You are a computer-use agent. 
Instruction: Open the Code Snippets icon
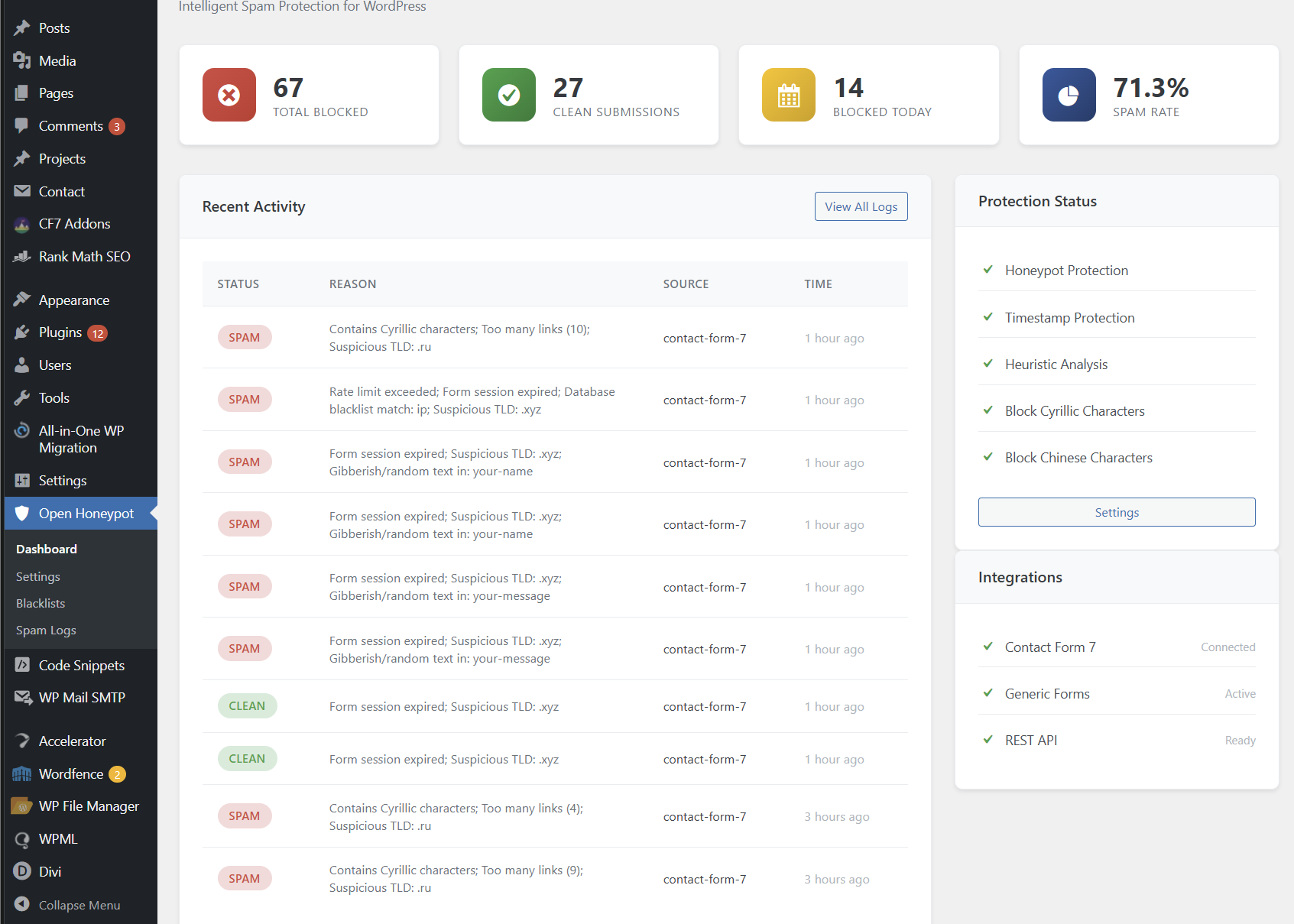click(22, 665)
